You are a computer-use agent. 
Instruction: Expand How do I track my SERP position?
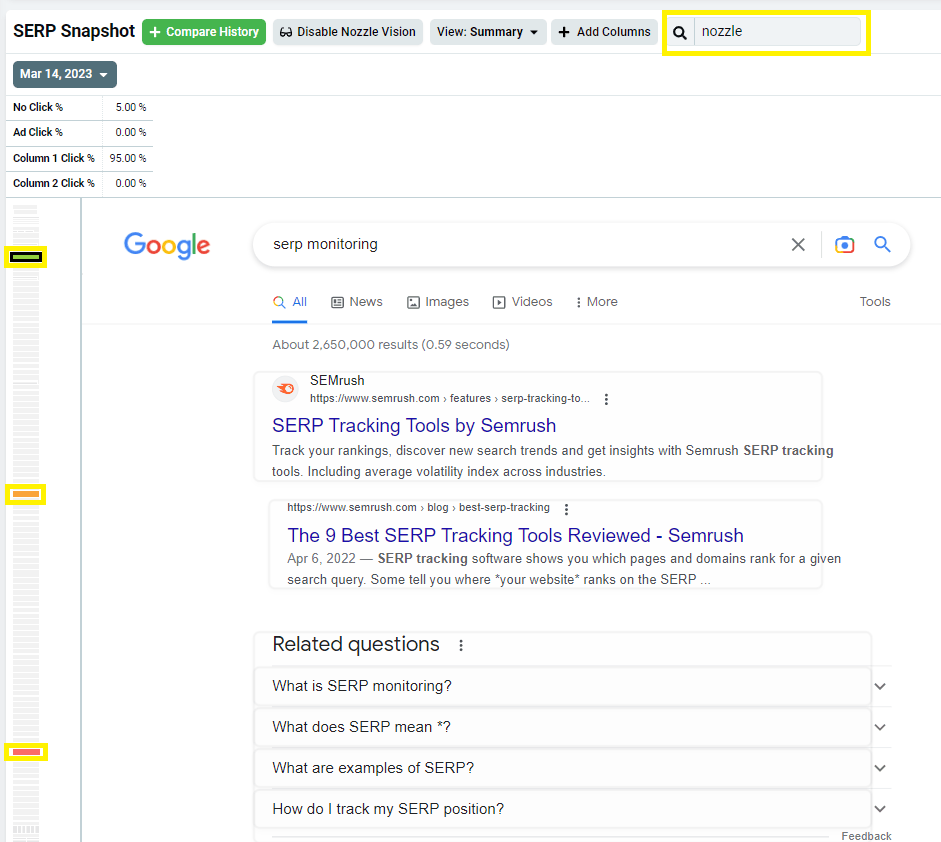pos(563,809)
